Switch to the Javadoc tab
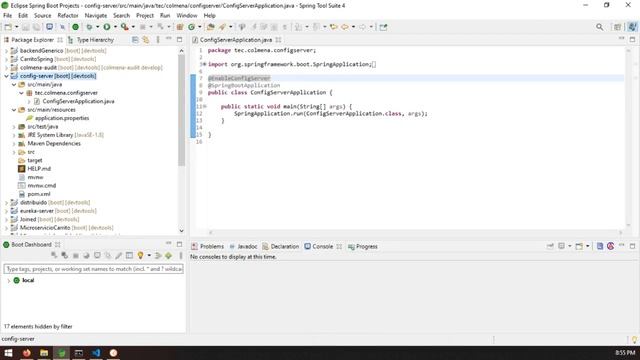This screenshot has height=360, width=640. [243, 246]
